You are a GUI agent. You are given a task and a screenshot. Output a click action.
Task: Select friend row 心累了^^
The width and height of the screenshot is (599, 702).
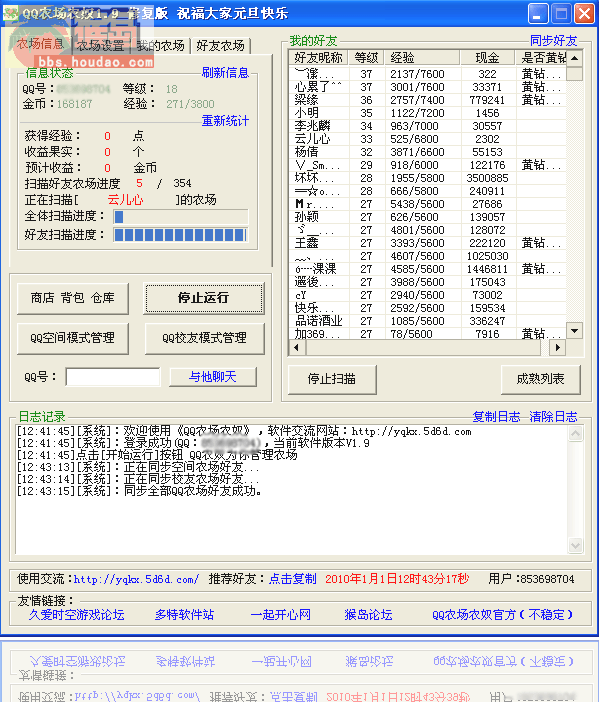[428, 87]
